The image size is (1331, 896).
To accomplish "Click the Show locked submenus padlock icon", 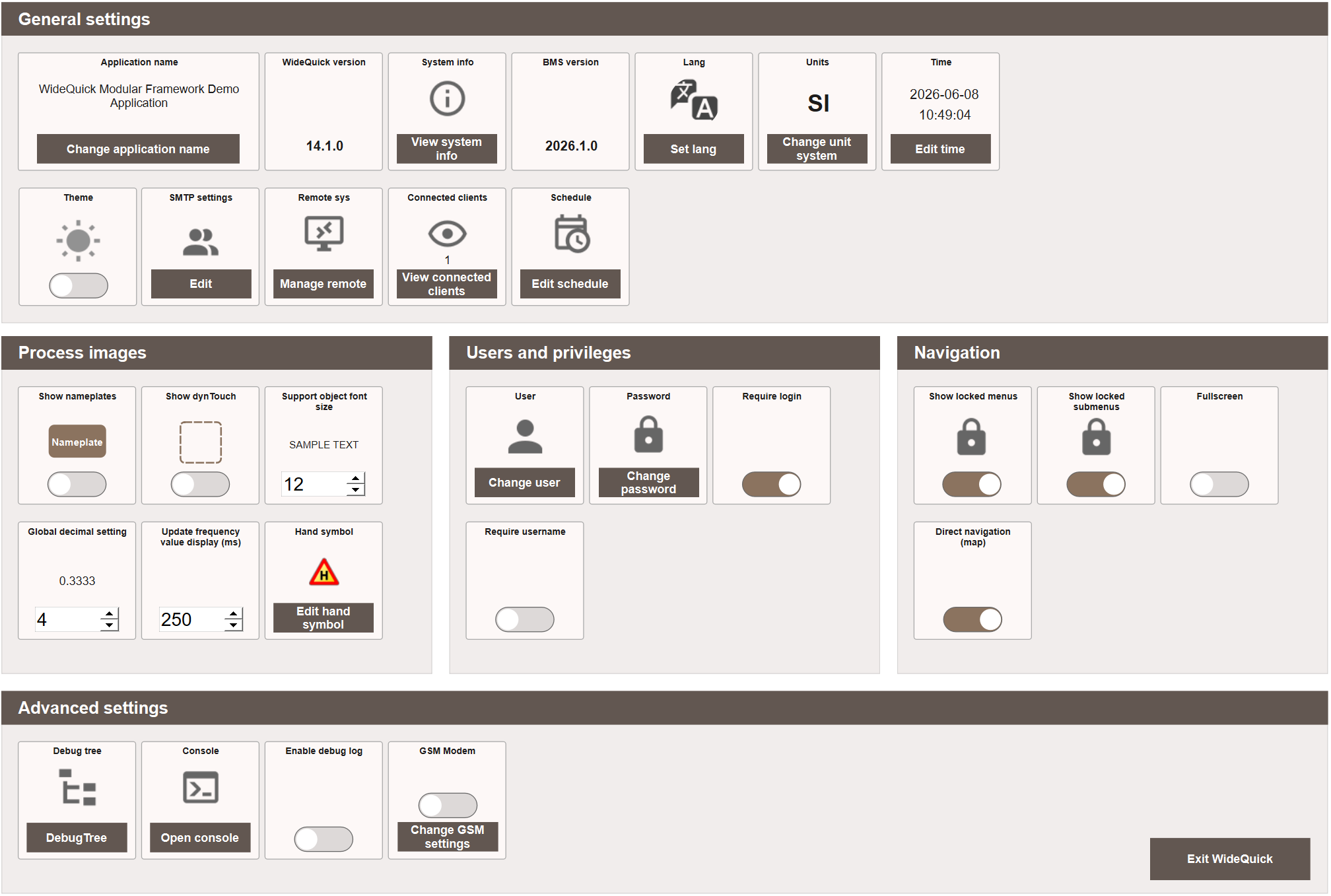I will tap(1096, 436).
